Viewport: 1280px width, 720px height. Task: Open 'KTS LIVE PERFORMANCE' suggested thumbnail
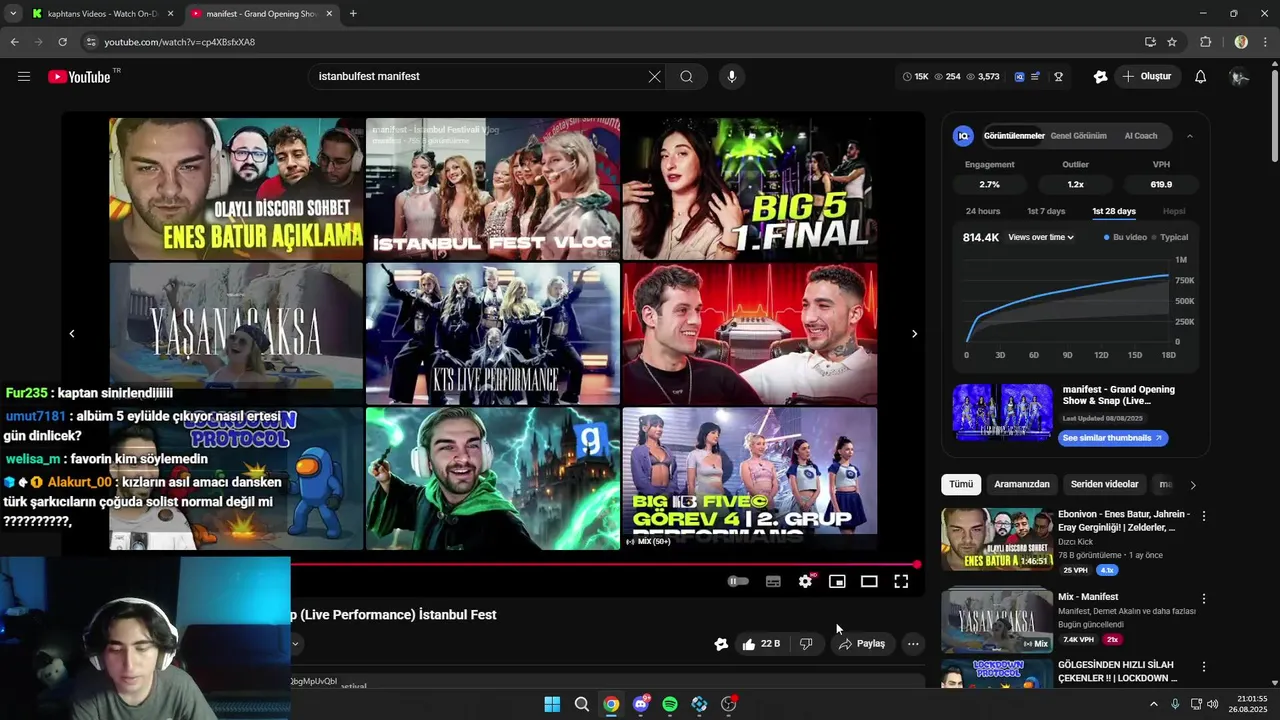tap(493, 334)
